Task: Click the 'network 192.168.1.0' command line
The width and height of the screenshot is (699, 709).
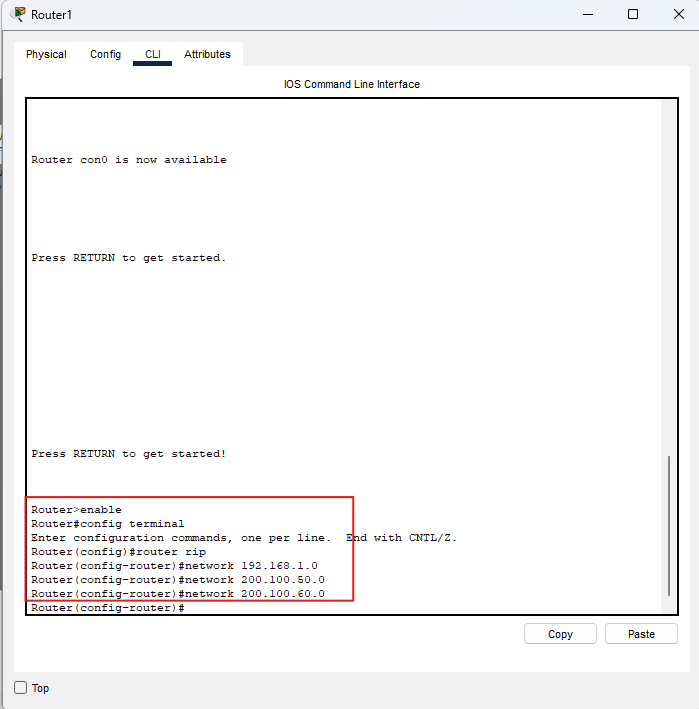Action: [x=175, y=566]
